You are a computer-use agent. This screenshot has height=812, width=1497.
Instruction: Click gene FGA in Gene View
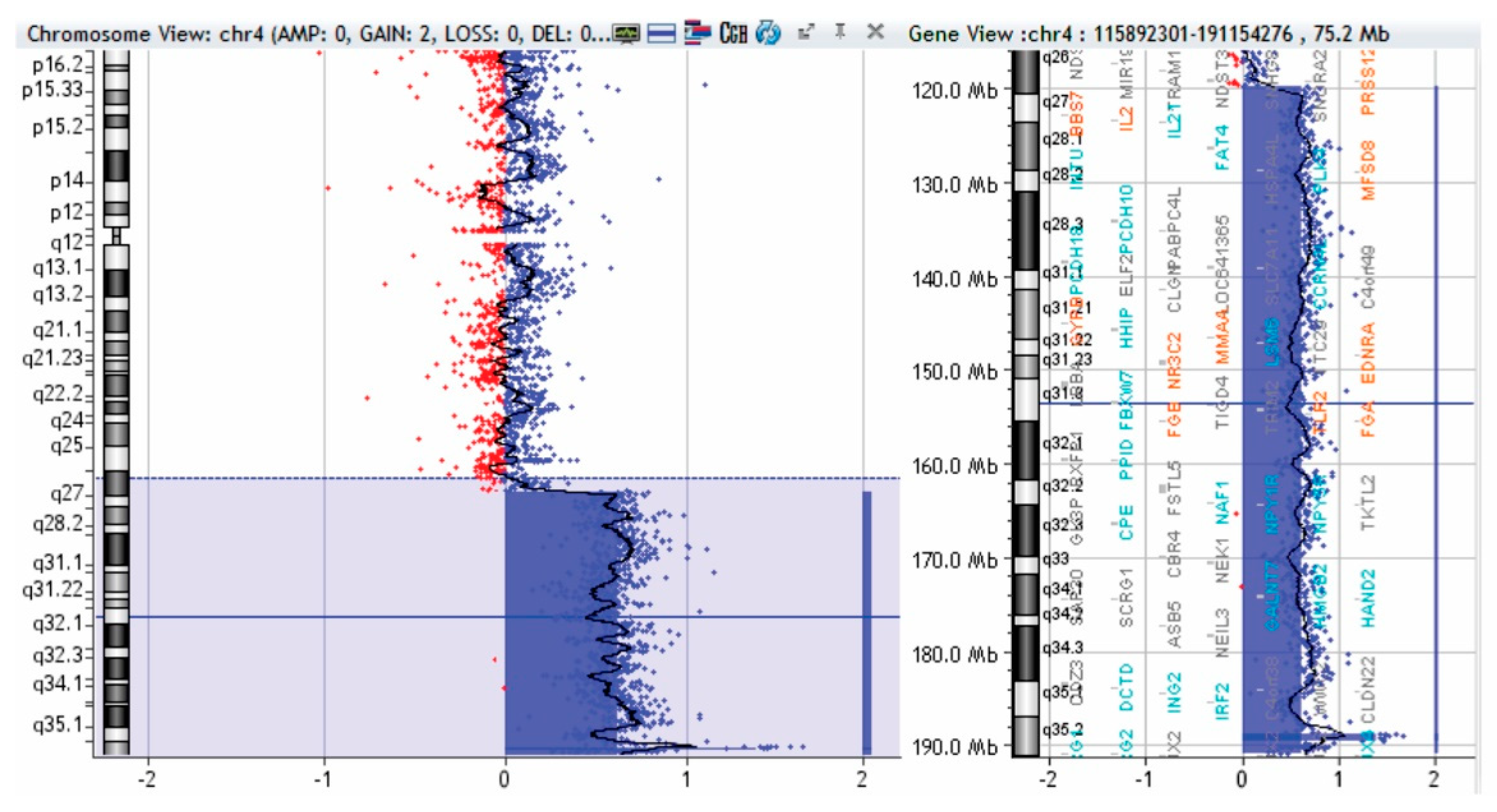(1368, 419)
